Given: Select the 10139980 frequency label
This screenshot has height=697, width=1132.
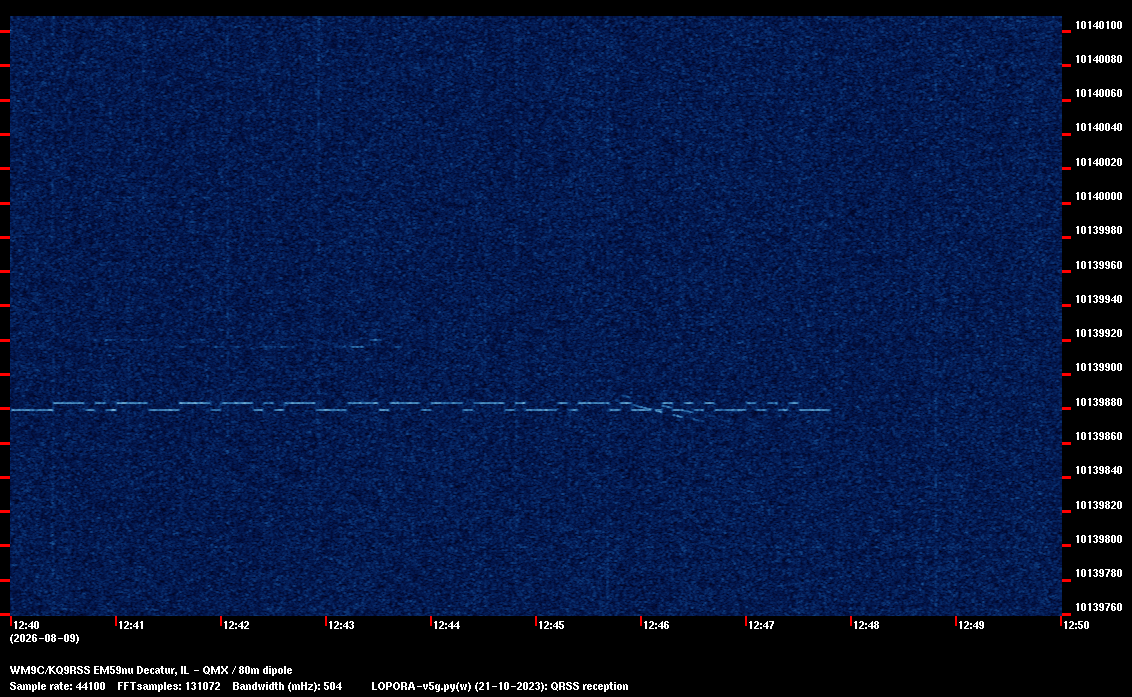Looking at the screenshot, I should pos(1099,230).
